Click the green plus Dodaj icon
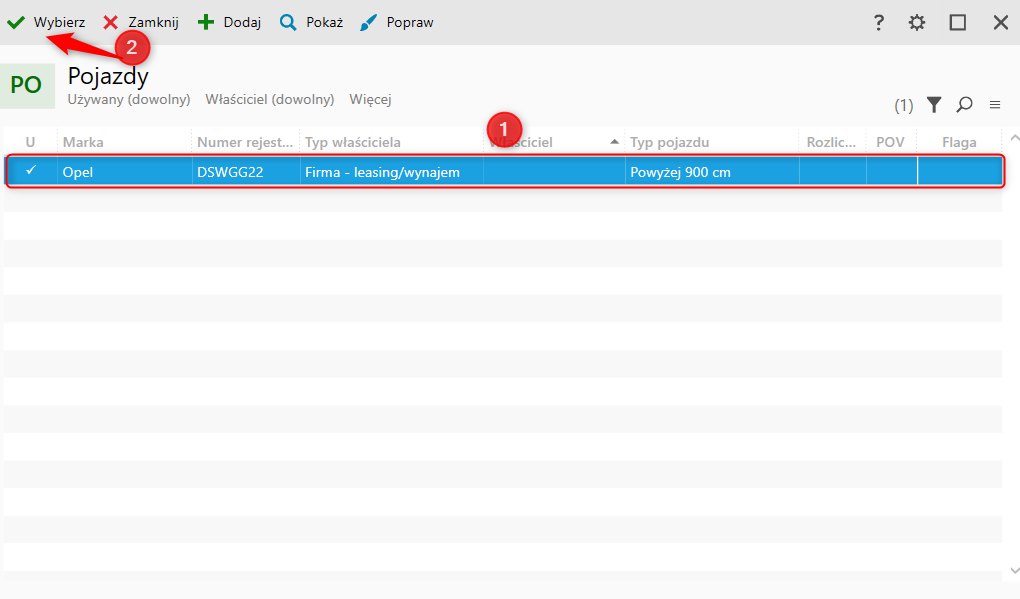This screenshot has height=599, width=1020. tap(206, 23)
